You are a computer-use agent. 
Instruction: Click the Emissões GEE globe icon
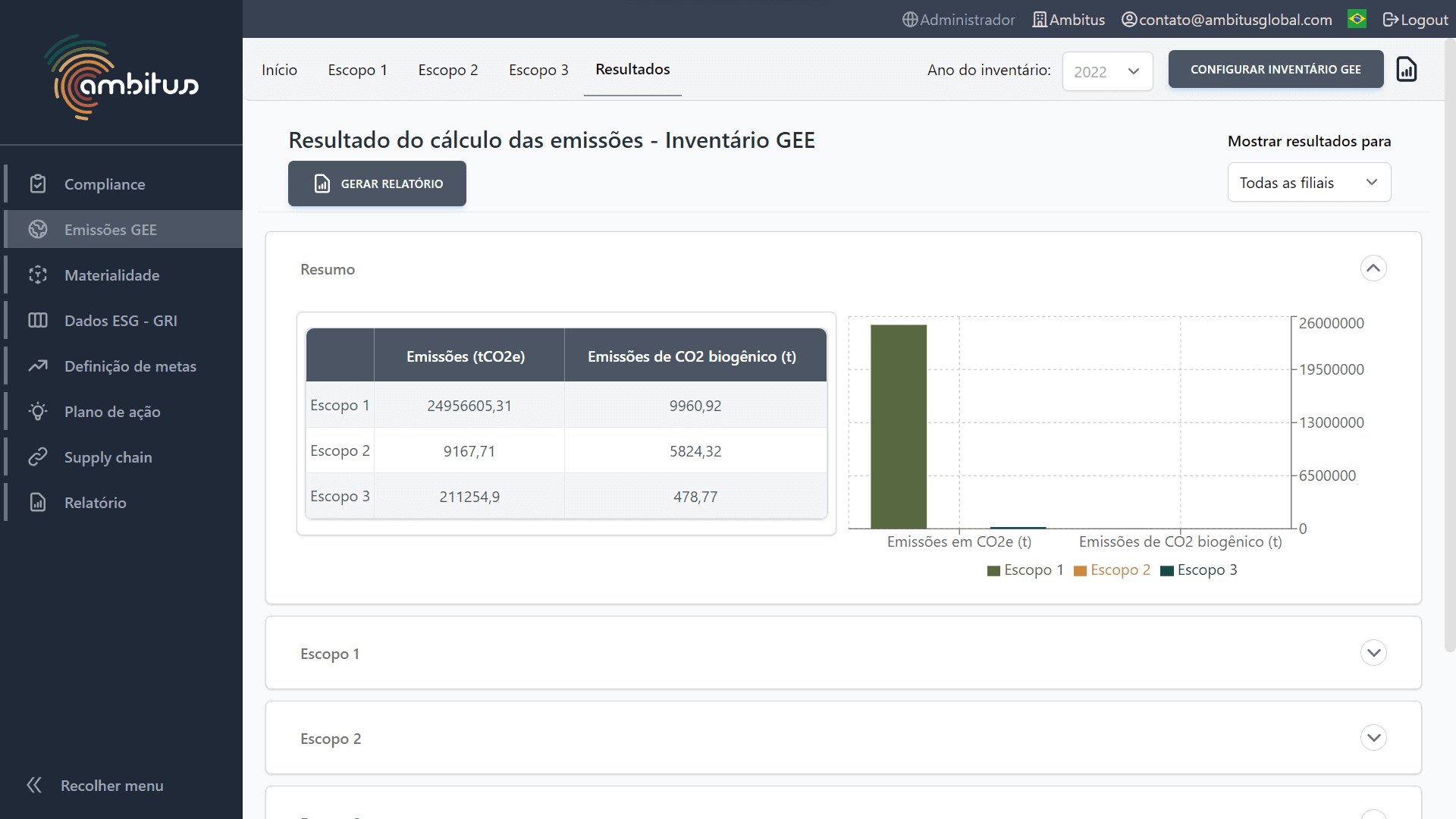tap(38, 229)
